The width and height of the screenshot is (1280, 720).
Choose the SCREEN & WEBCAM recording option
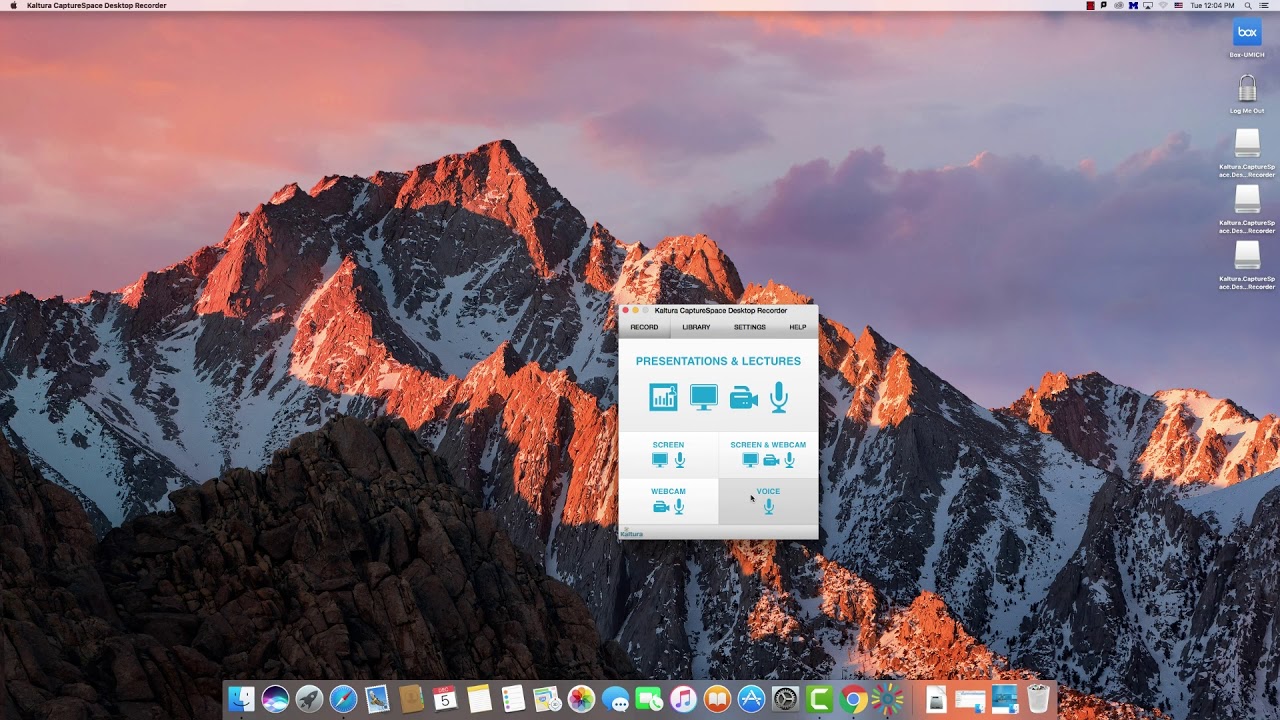[x=768, y=454]
